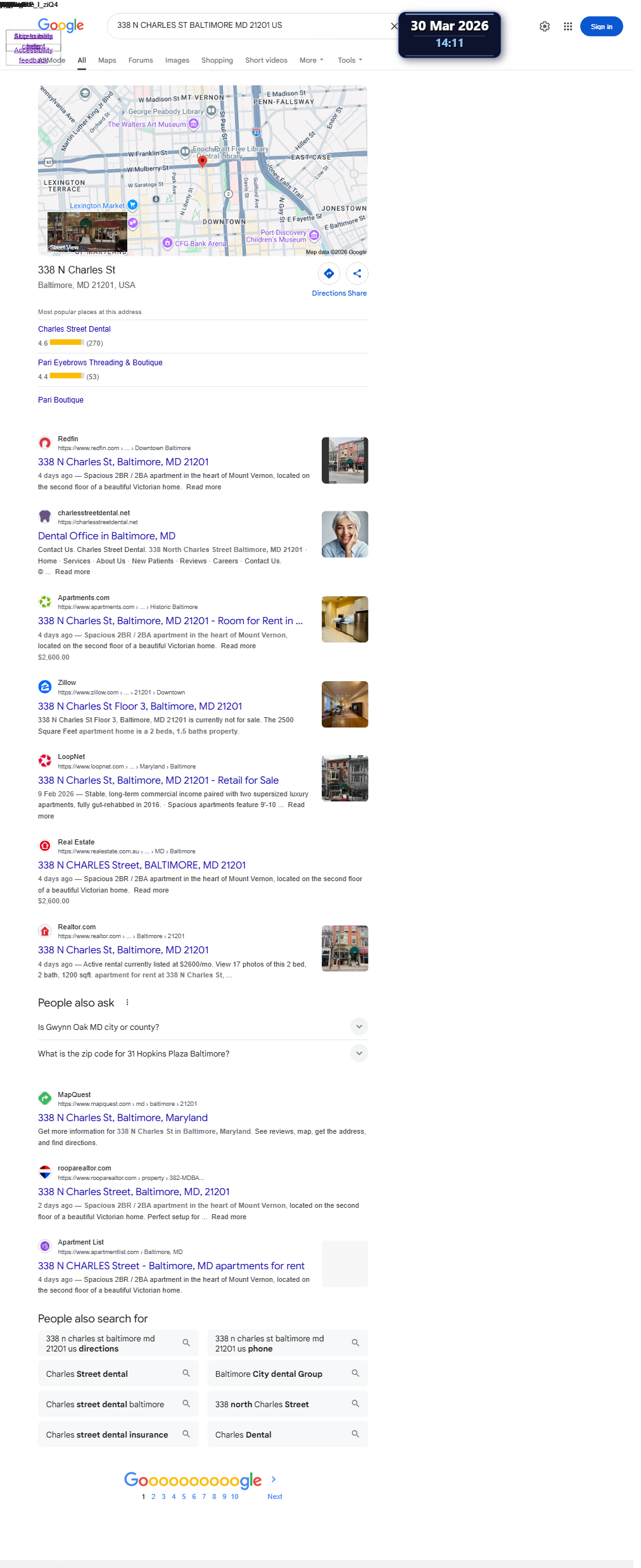
Task: Open the Tools dropdown
Action: pyautogui.click(x=350, y=60)
